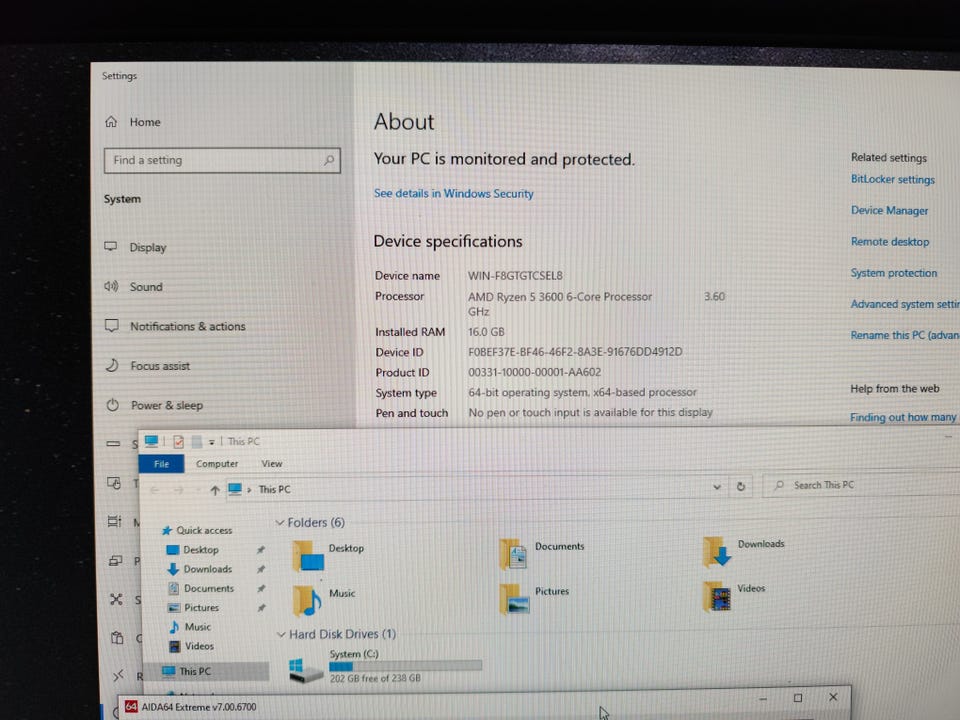This screenshot has height=720, width=960.
Task: Maximize the AIDA64 Extreme window
Action: (x=798, y=697)
